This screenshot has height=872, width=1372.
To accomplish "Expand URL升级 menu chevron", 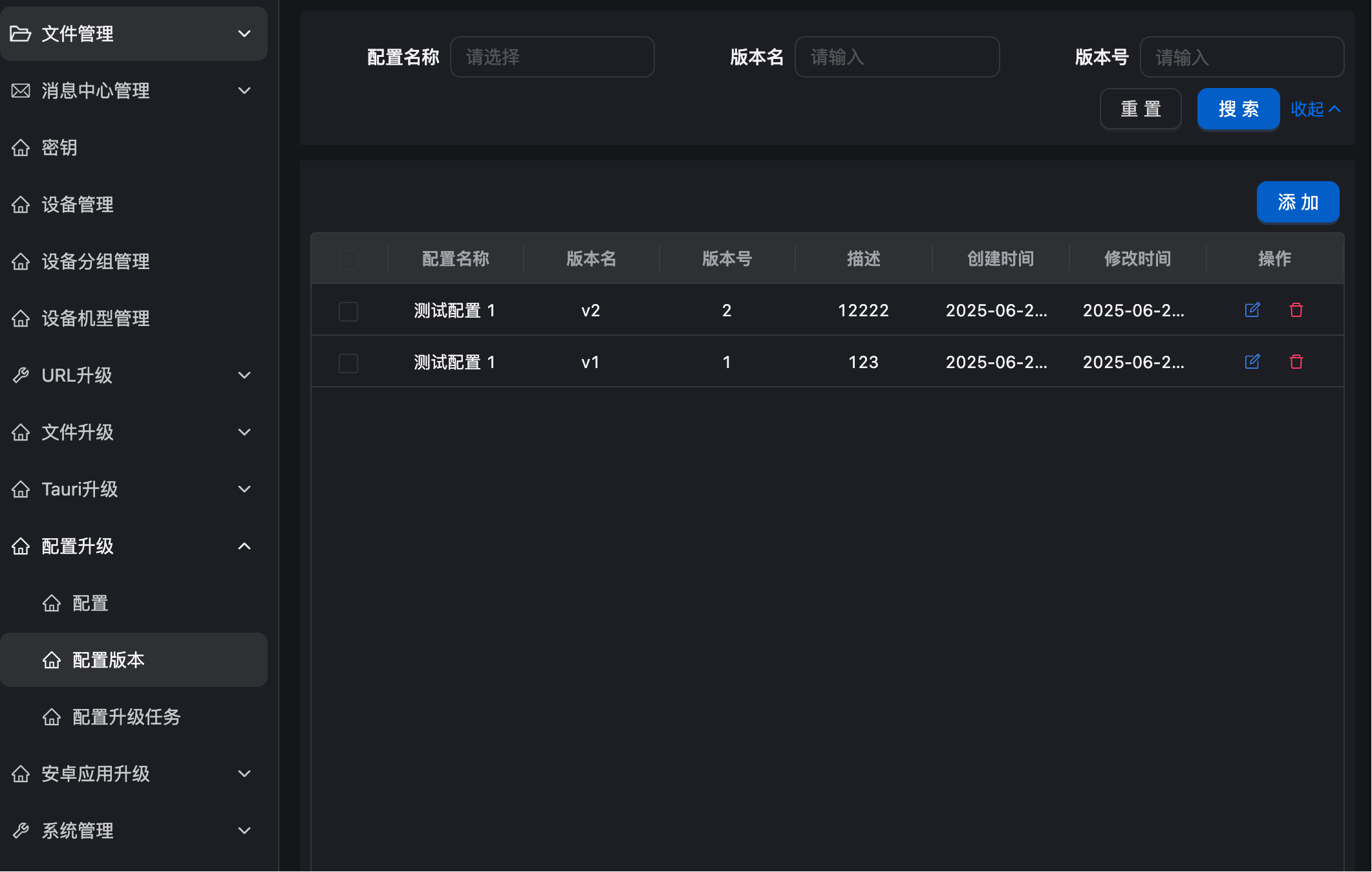I will [x=244, y=375].
